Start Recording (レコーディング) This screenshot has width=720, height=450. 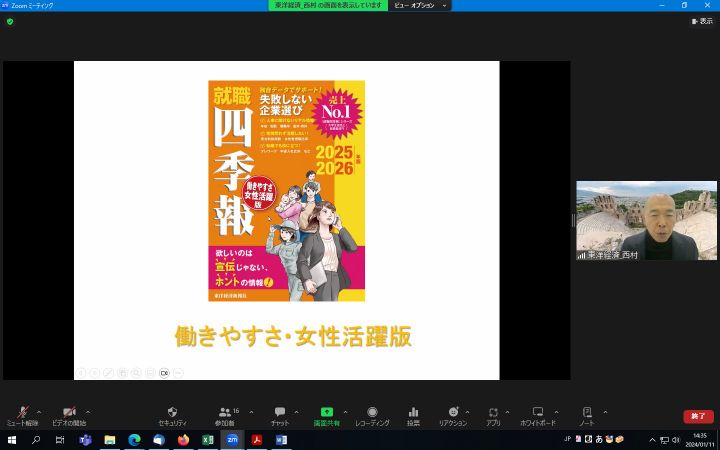click(372, 414)
